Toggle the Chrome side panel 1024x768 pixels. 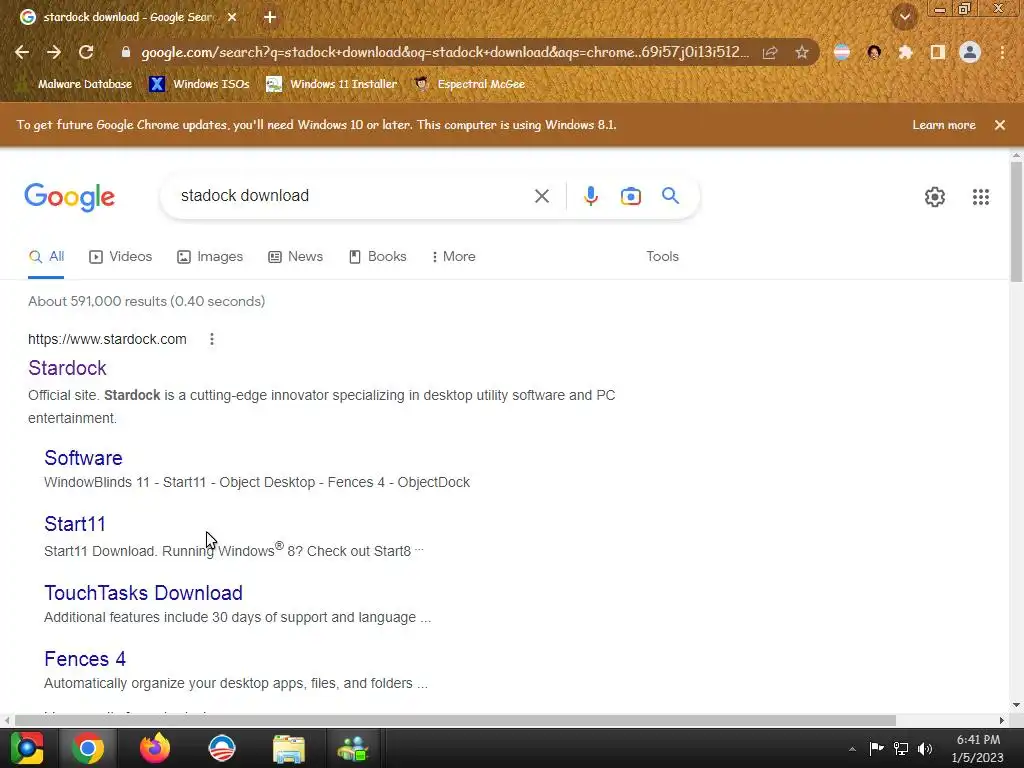pyautogui.click(x=938, y=52)
